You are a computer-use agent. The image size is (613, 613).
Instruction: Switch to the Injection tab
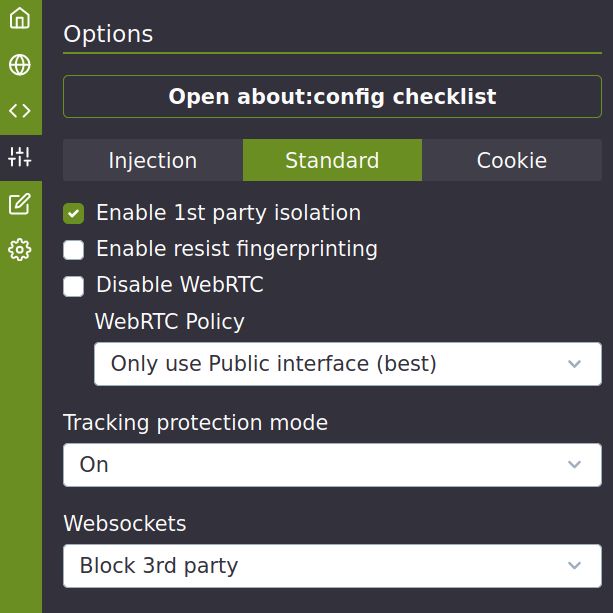pyautogui.click(x=153, y=160)
